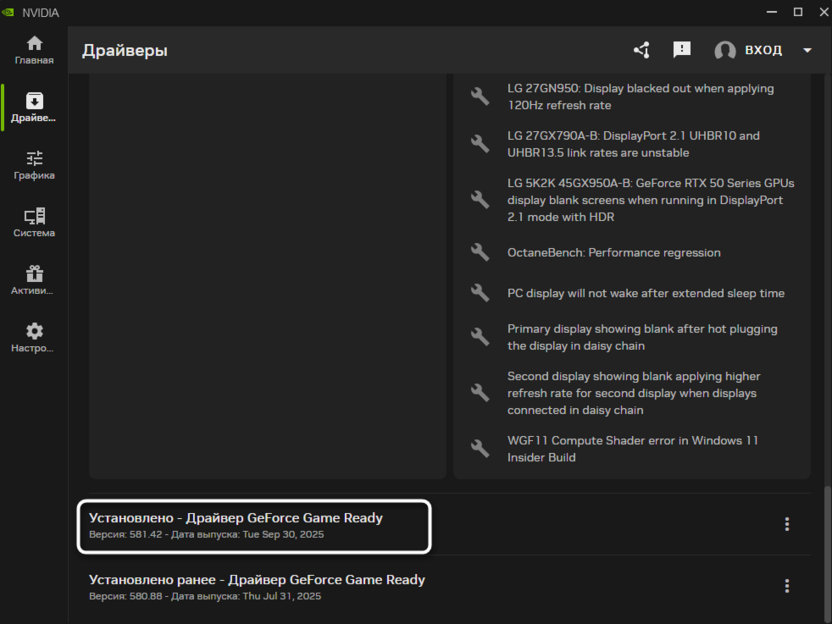Click Primary display showing blank text
Image resolution: width=832 pixels, height=624 pixels.
pyautogui.click(x=642, y=337)
